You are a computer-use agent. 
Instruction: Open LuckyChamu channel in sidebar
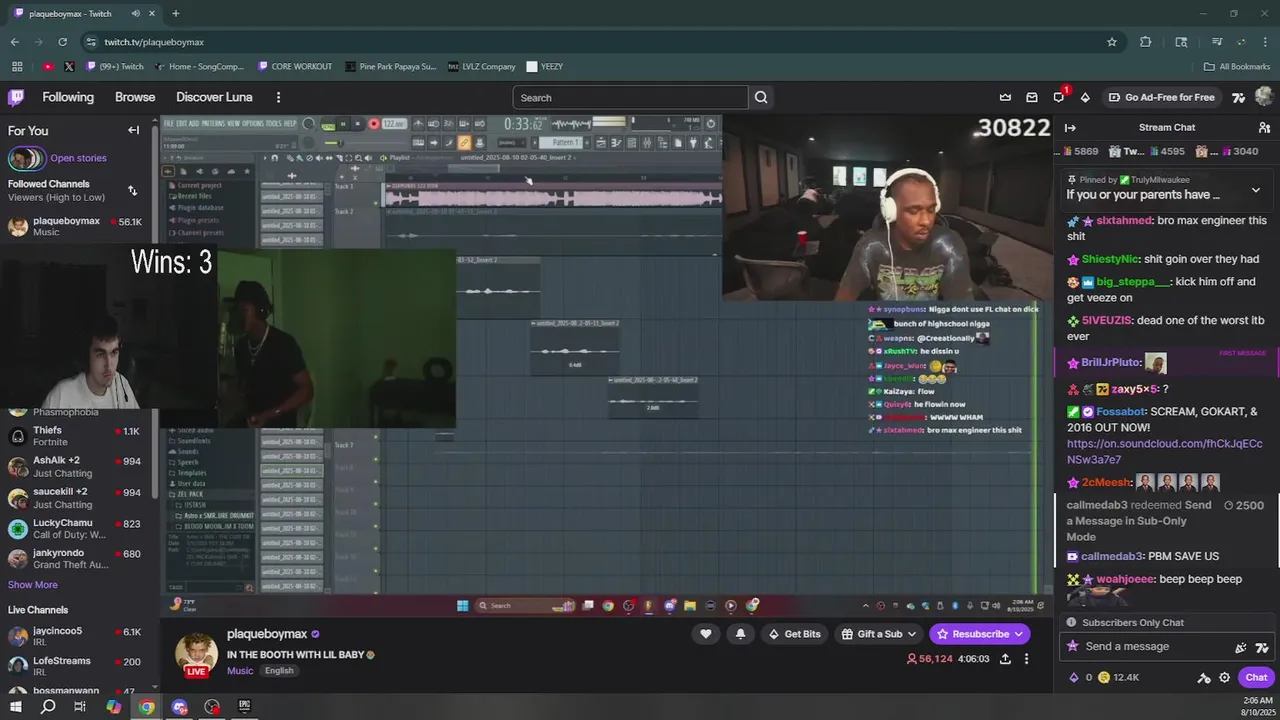[75, 529]
